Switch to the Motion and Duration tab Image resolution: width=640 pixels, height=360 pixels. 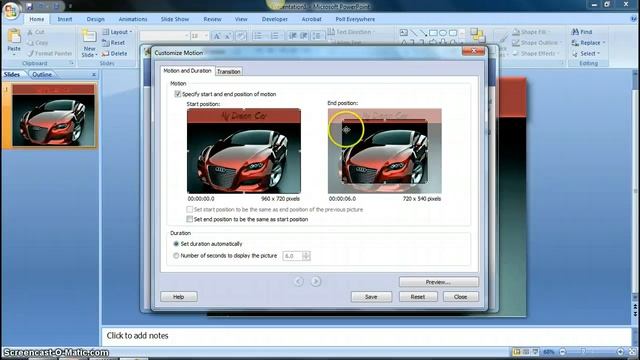click(187, 71)
